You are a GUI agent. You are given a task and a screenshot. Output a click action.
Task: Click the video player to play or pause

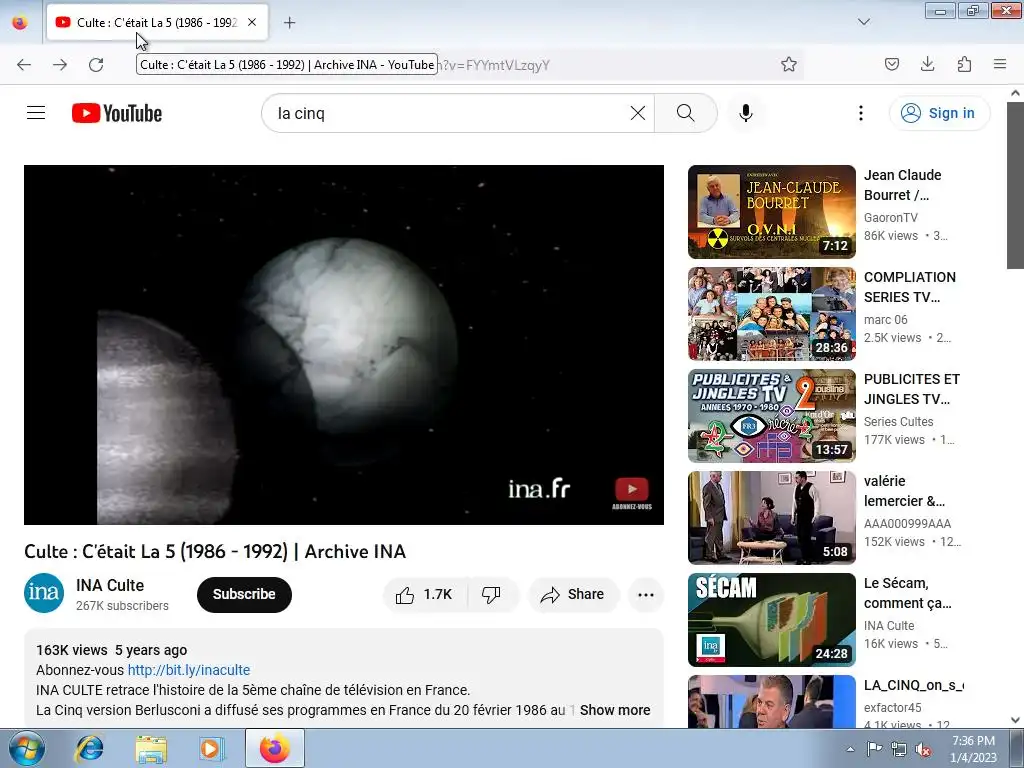tap(344, 344)
